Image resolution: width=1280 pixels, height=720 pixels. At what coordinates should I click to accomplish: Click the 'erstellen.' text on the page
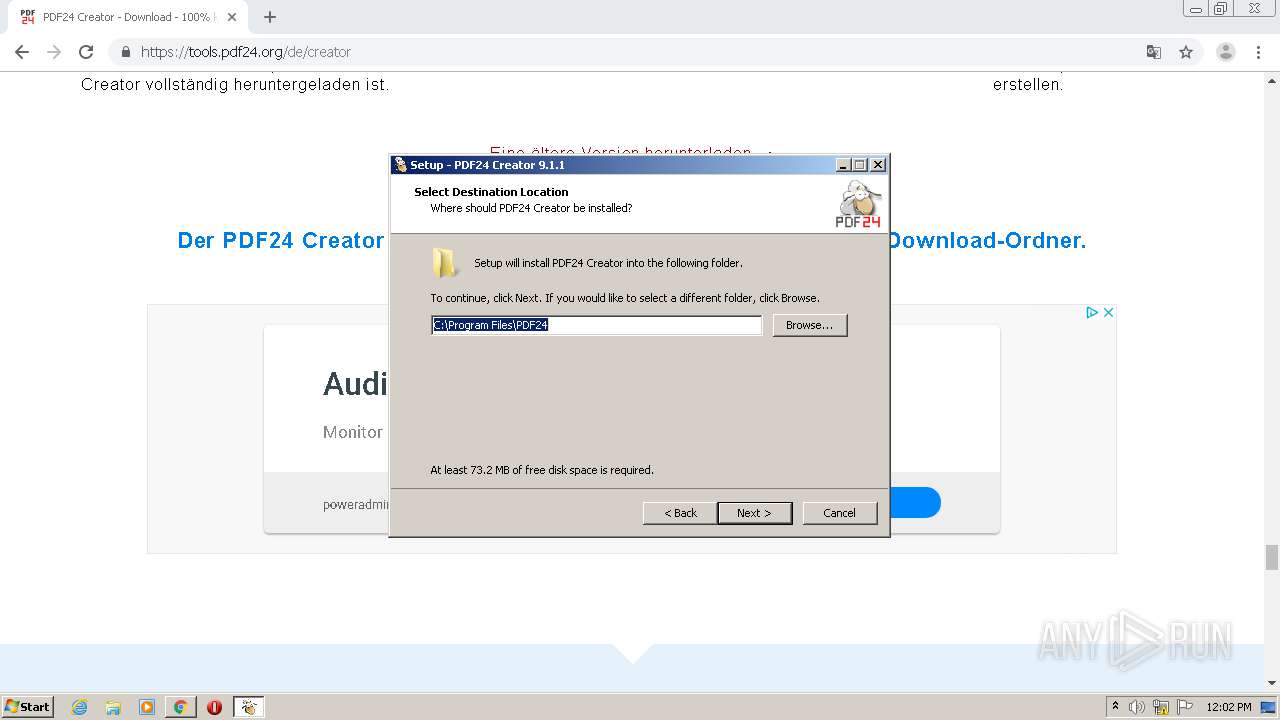coord(1028,85)
